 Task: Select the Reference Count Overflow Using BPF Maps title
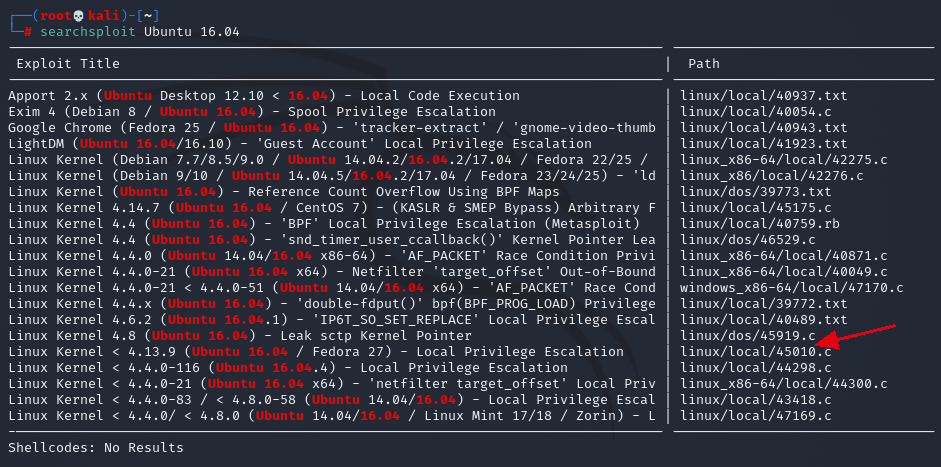pyautogui.click(x=284, y=192)
